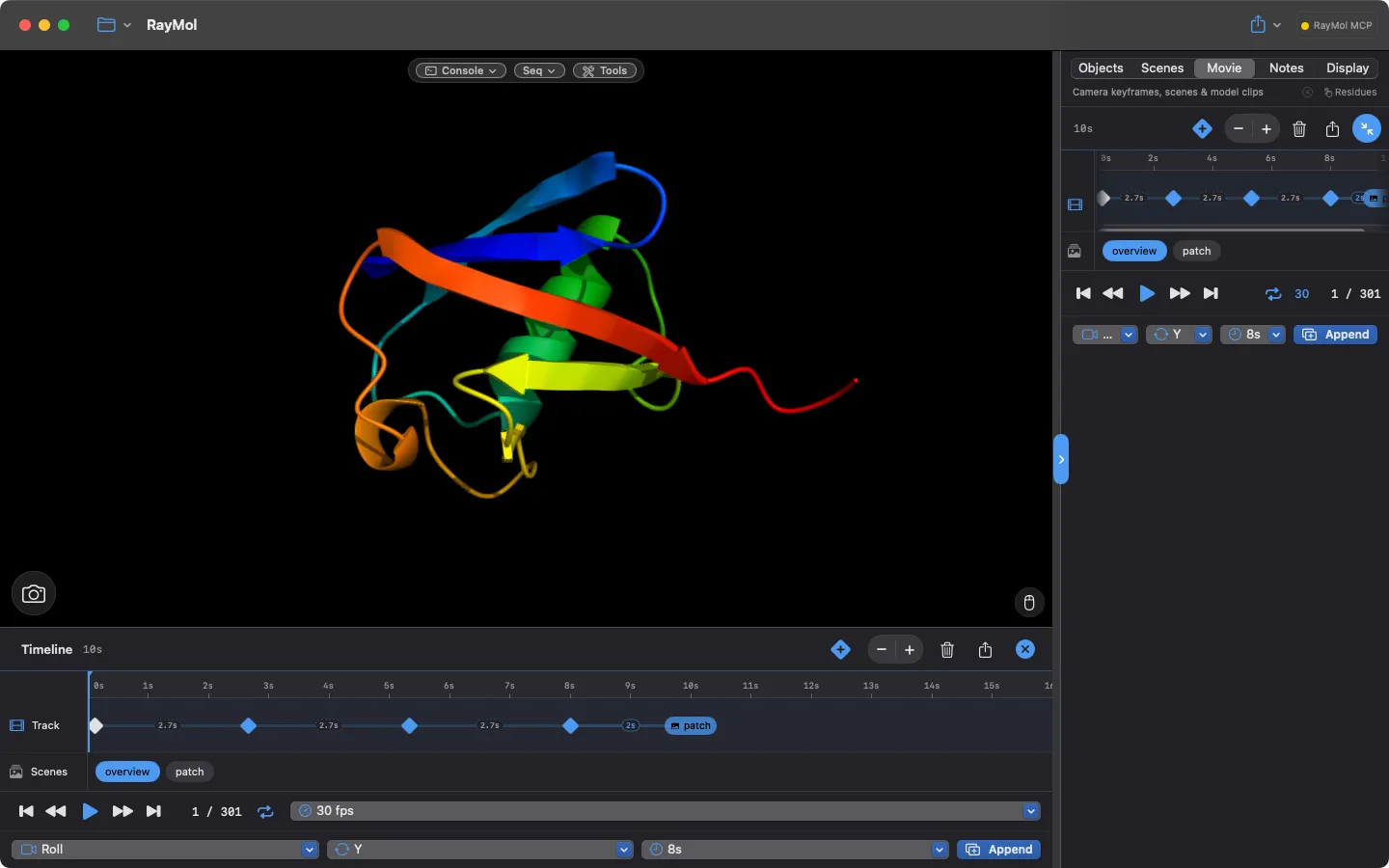
Task: Close the bottom Timeline panel
Action: [x=1025, y=650]
